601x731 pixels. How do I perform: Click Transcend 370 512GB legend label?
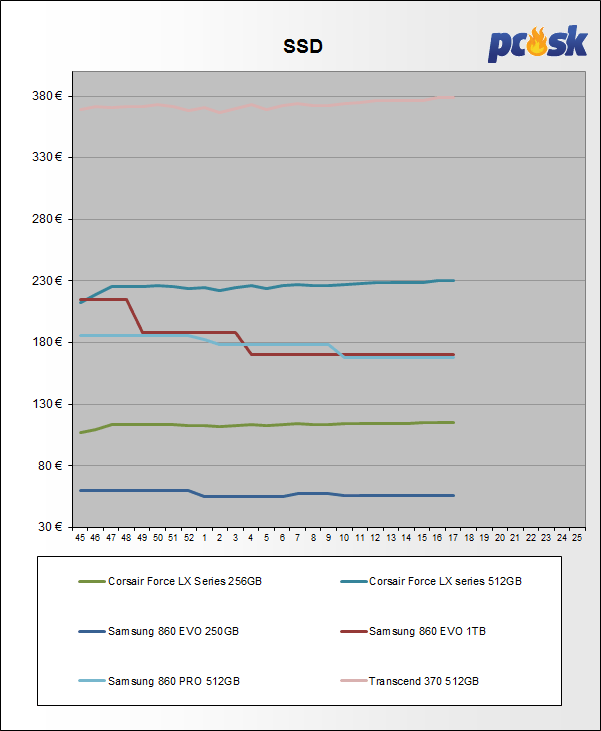[424, 681]
